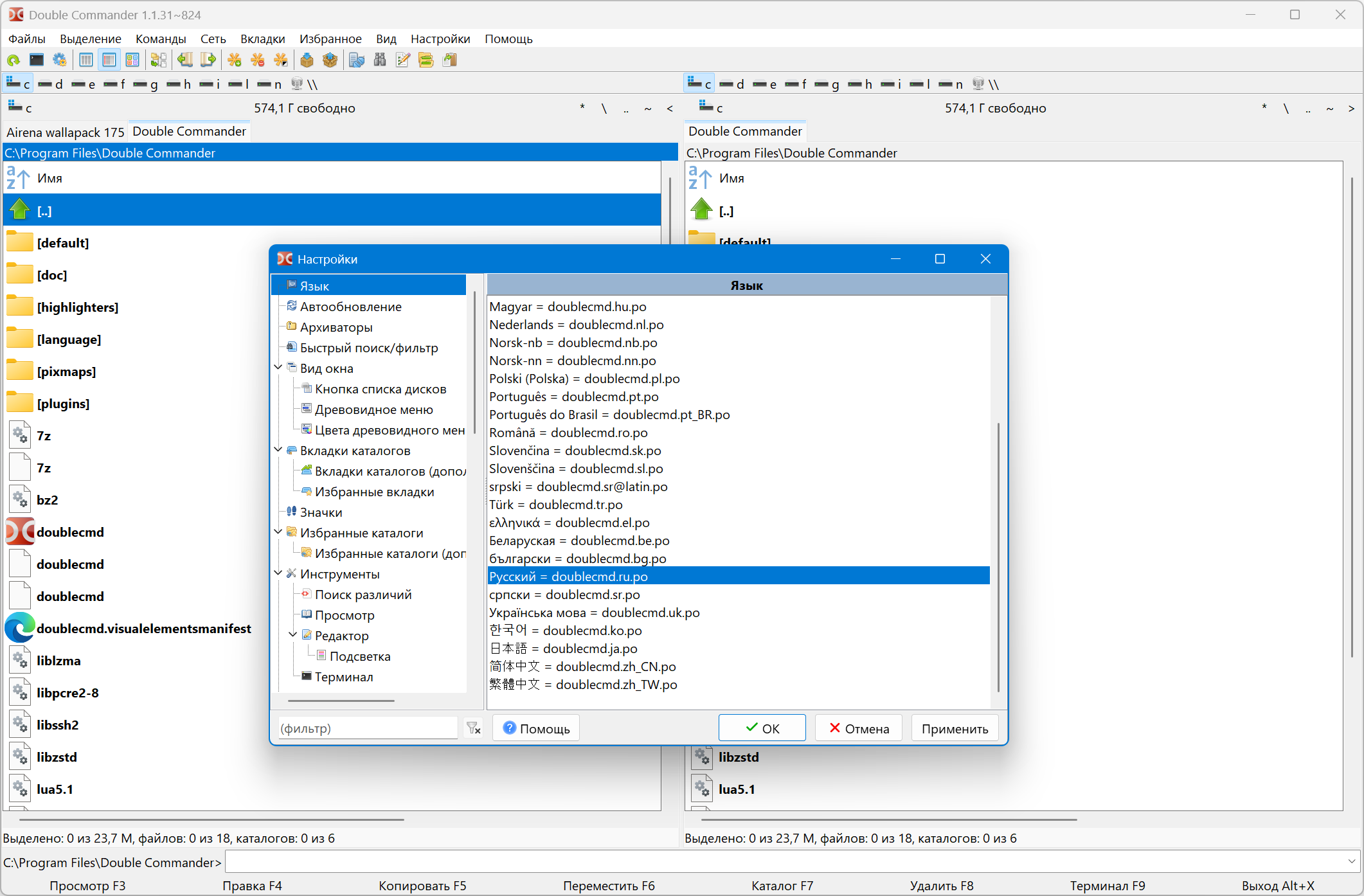Collapse the Инструменты tree node
The height and width of the screenshot is (896, 1364).
[x=278, y=573]
